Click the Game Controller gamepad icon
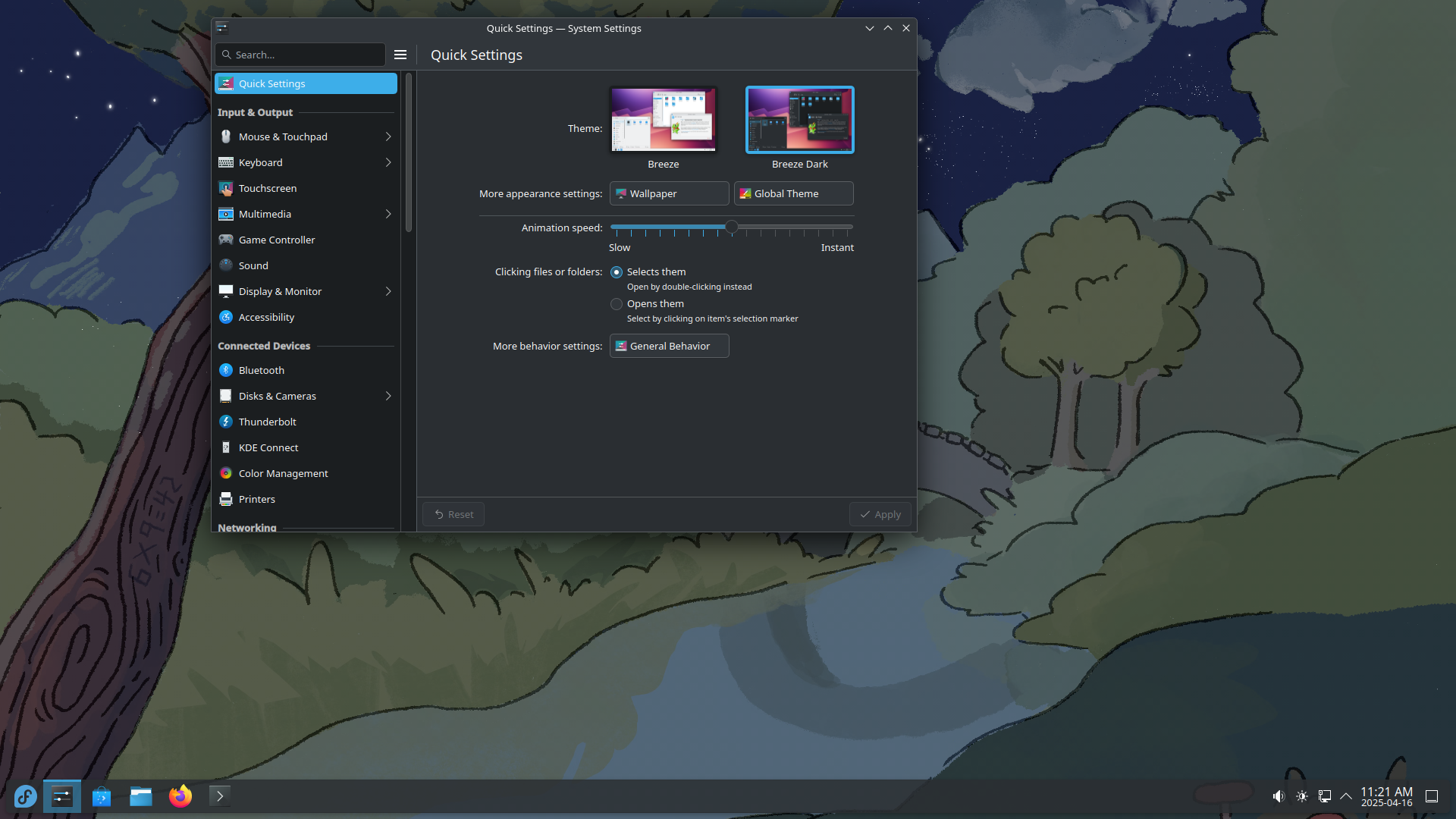 226,240
